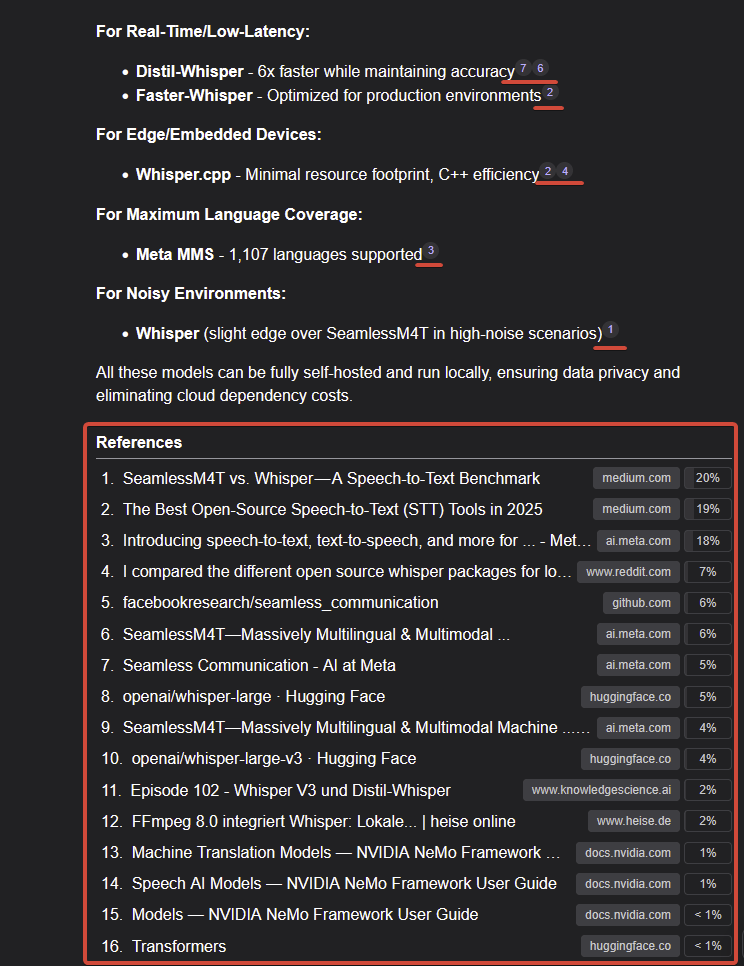The width and height of the screenshot is (744, 966).
Task: Open Episode 102 Whisper V3 und Distil-Whisper
Action: pyautogui.click(x=290, y=790)
